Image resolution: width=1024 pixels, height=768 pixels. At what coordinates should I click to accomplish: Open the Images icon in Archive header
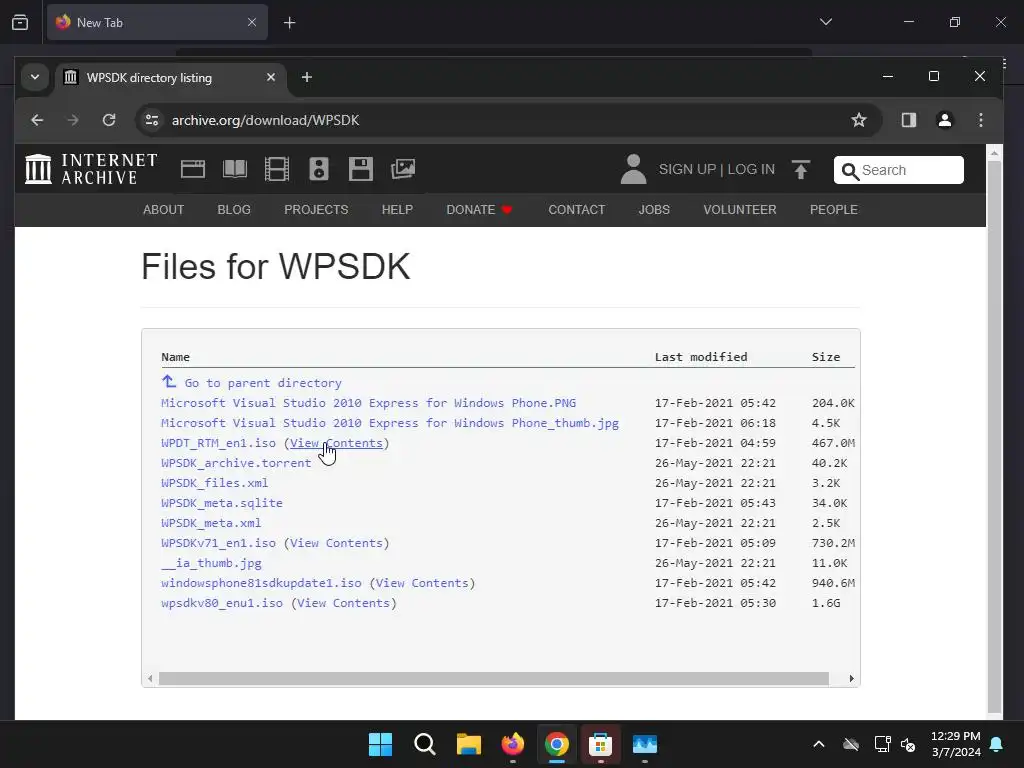(403, 169)
